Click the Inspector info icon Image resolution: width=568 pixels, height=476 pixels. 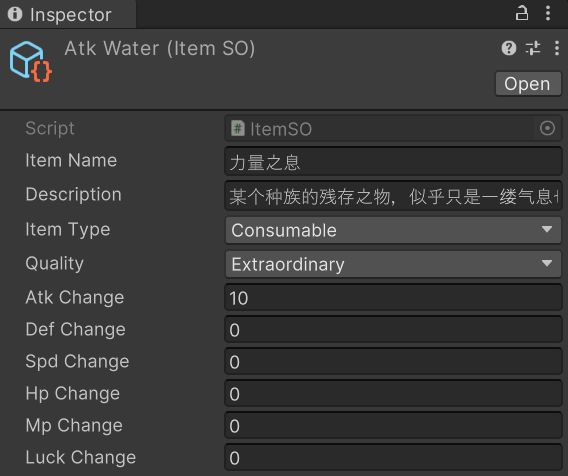15,14
